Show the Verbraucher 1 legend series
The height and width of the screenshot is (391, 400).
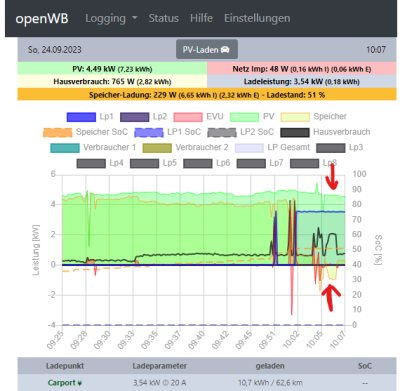93,148
